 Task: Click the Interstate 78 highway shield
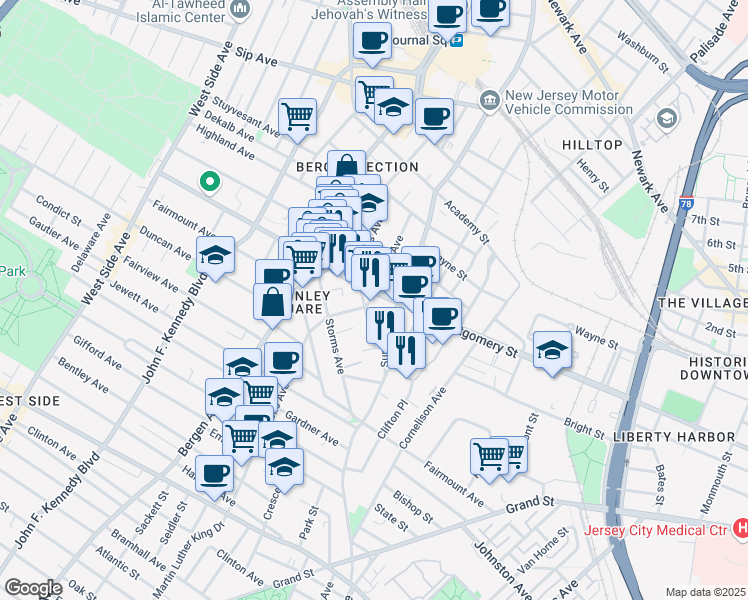pos(686,204)
